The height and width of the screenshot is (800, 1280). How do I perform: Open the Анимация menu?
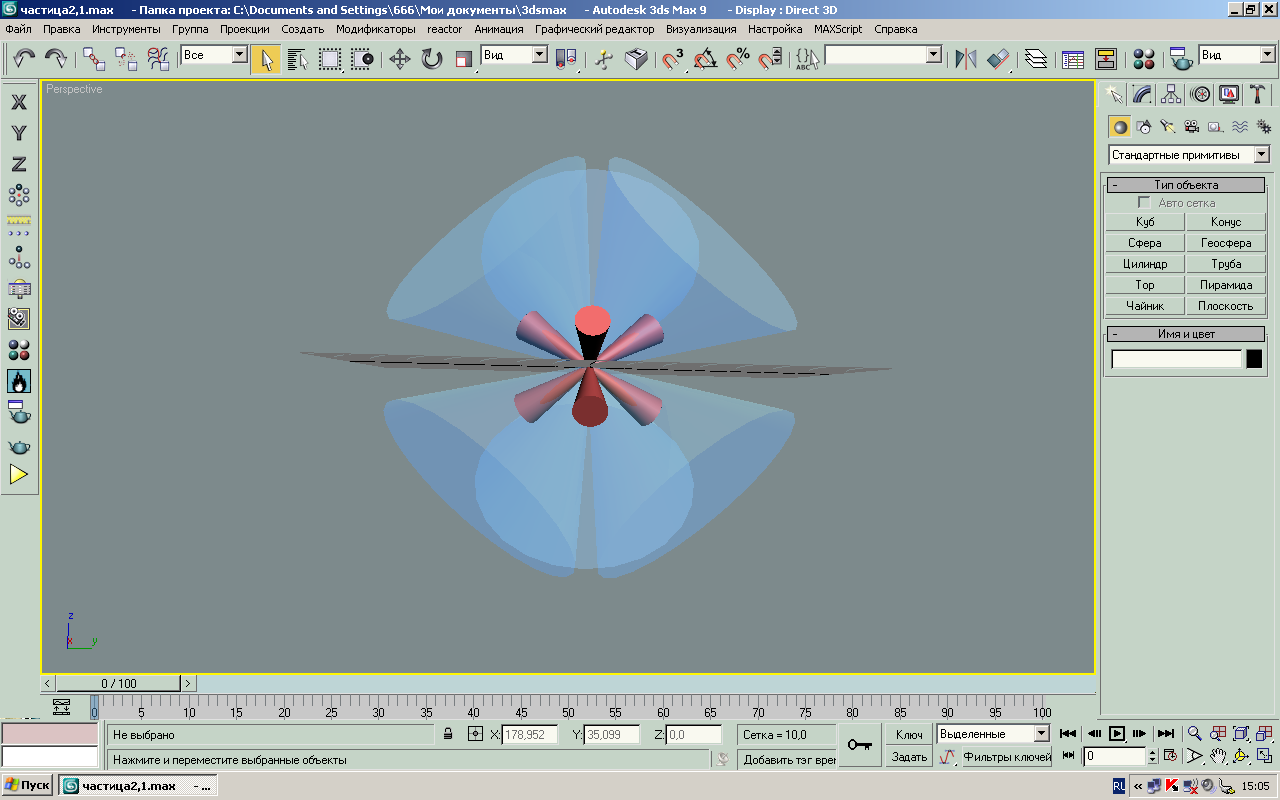[499, 29]
